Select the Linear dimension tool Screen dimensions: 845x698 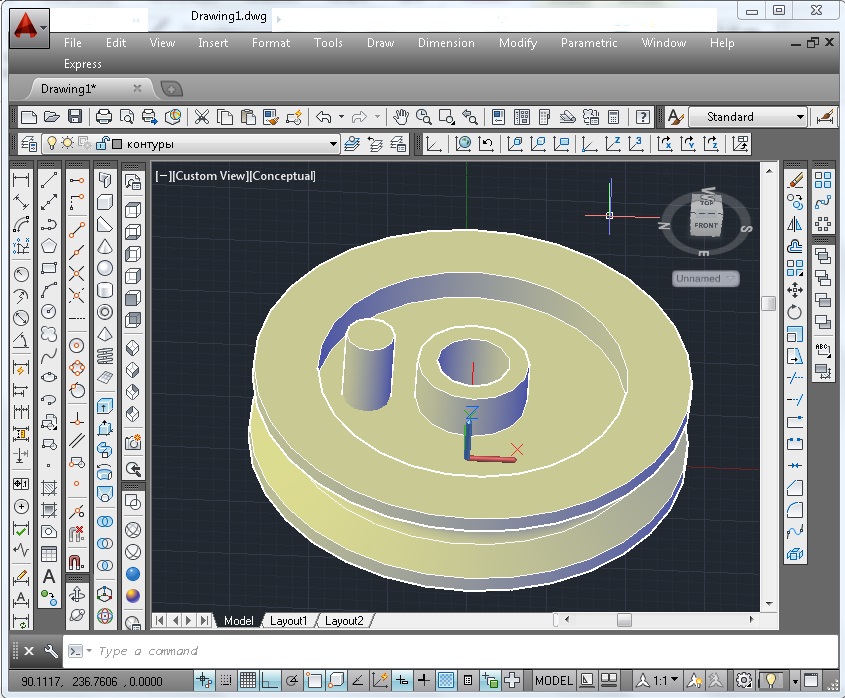(21, 179)
